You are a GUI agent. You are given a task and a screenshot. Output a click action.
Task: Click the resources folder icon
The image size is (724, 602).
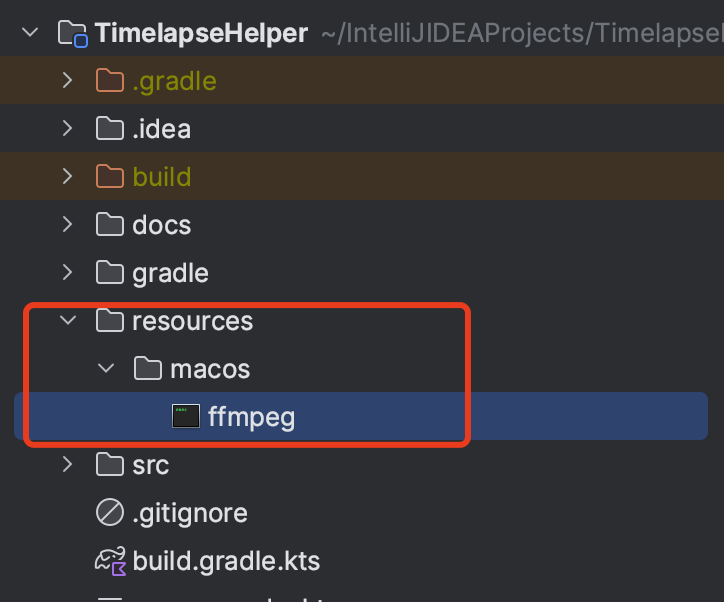(x=110, y=320)
